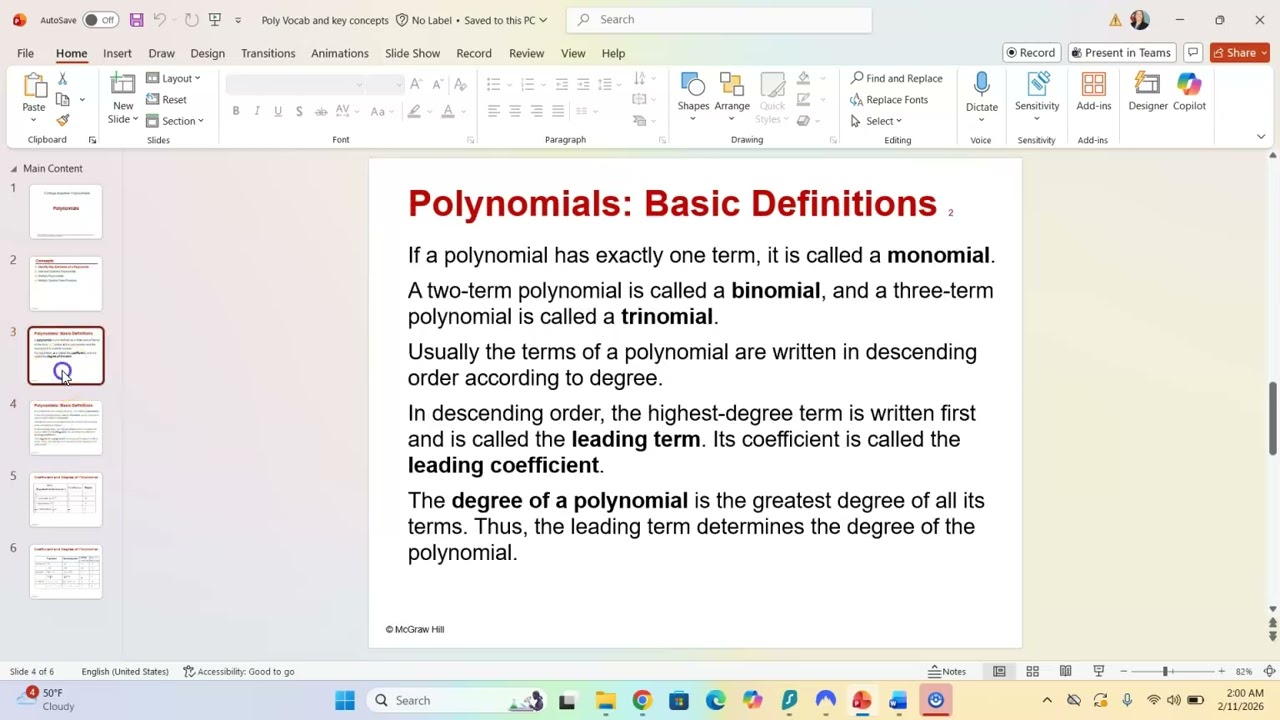Collapse the ribbon with the chevron

[x=1261, y=137]
